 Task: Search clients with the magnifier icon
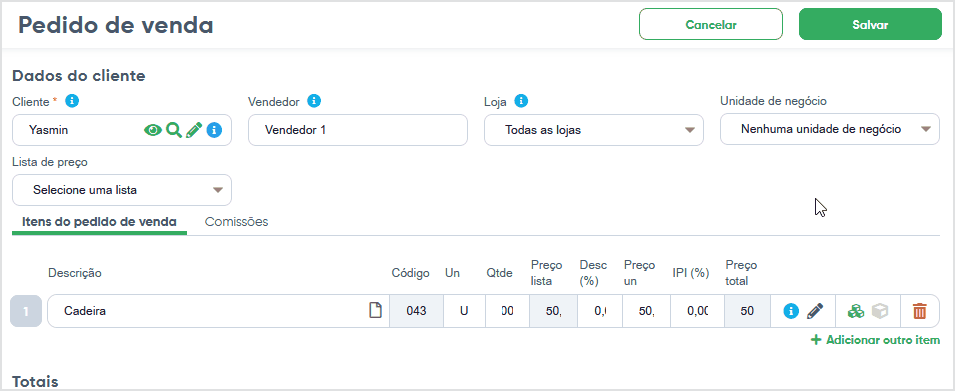click(174, 130)
